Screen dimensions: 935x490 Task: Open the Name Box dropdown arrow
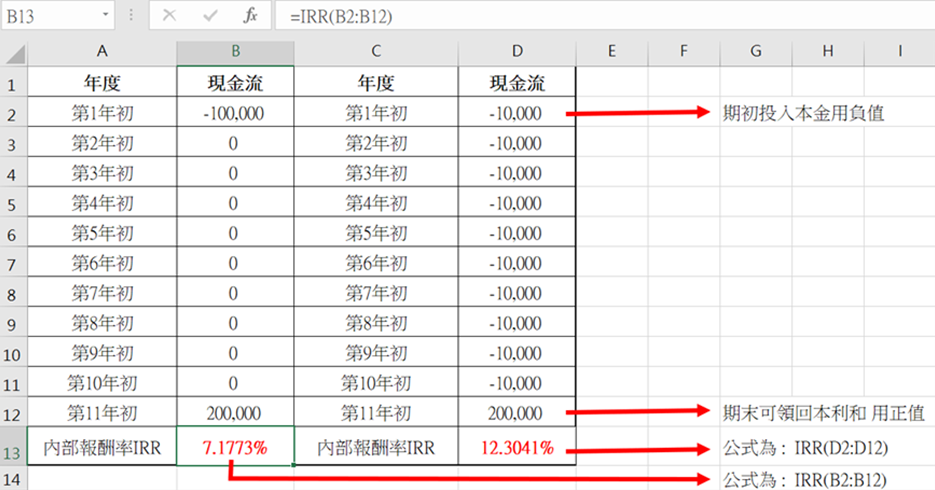pyautogui.click(x=106, y=14)
